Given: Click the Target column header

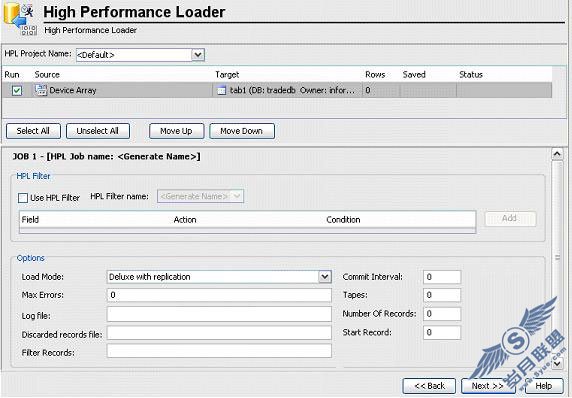Looking at the screenshot, I should pos(227,74).
